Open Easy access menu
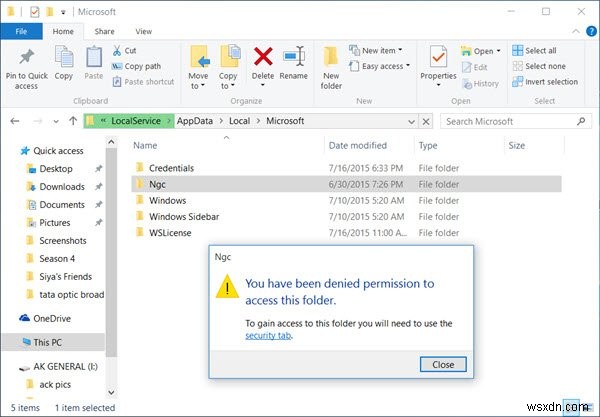The image size is (600, 417). (379, 66)
